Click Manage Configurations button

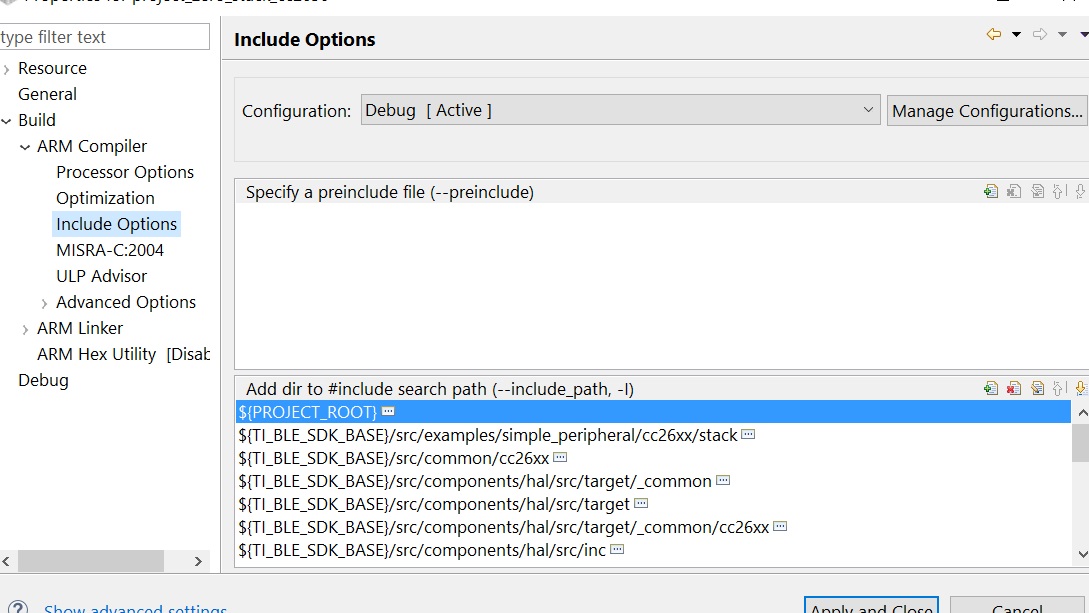(987, 111)
